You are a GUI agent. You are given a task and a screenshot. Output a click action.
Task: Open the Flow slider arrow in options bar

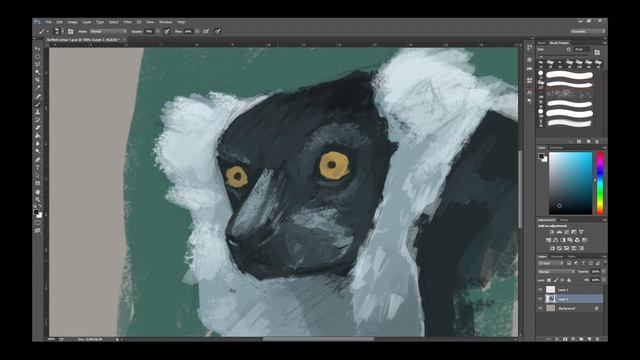pos(197,31)
